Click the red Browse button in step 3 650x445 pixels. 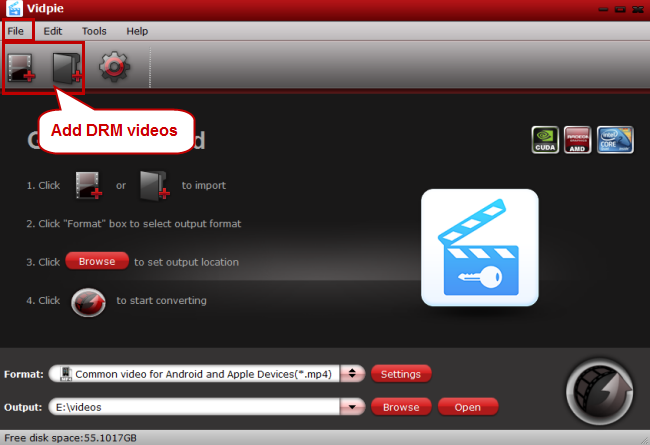pyautogui.click(x=97, y=261)
